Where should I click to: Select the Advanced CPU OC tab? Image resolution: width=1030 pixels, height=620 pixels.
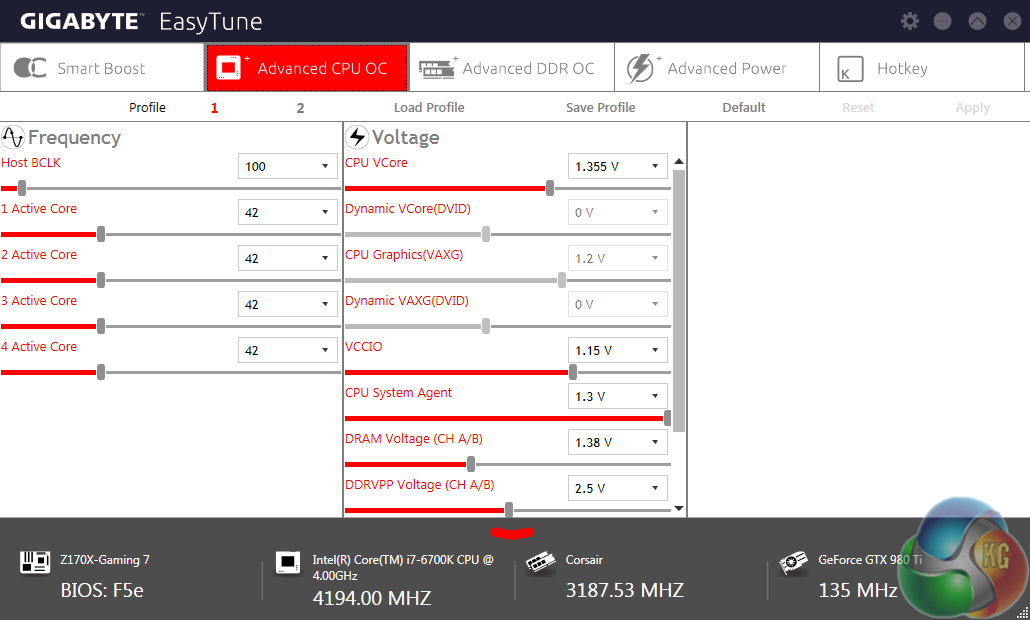pos(307,68)
